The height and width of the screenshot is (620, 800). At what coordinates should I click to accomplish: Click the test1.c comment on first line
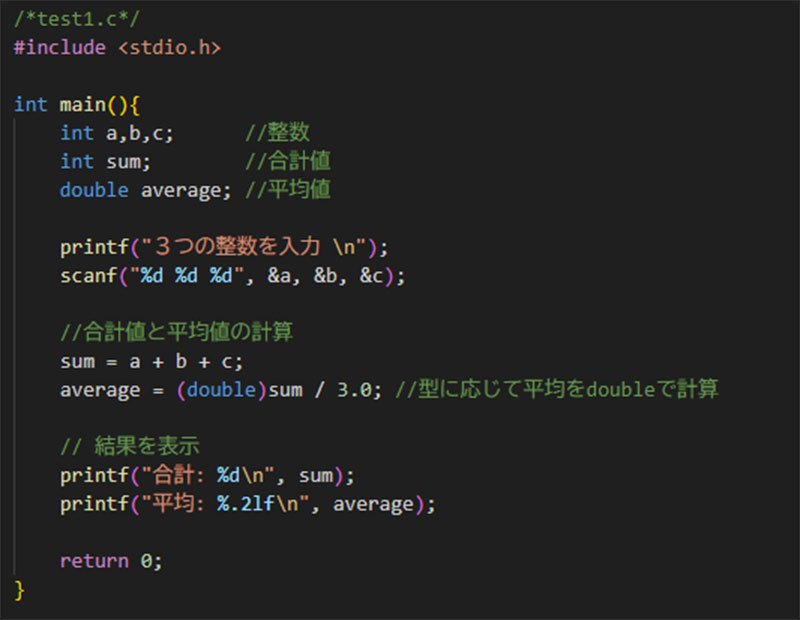click(x=77, y=19)
